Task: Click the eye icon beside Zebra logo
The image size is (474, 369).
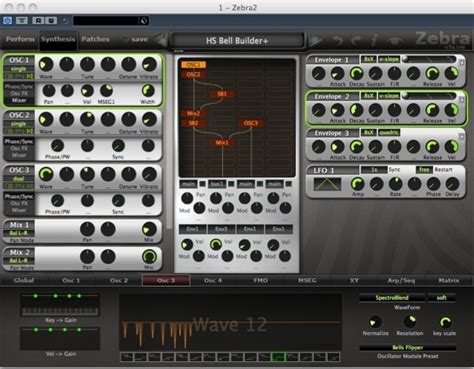Action: (395, 41)
